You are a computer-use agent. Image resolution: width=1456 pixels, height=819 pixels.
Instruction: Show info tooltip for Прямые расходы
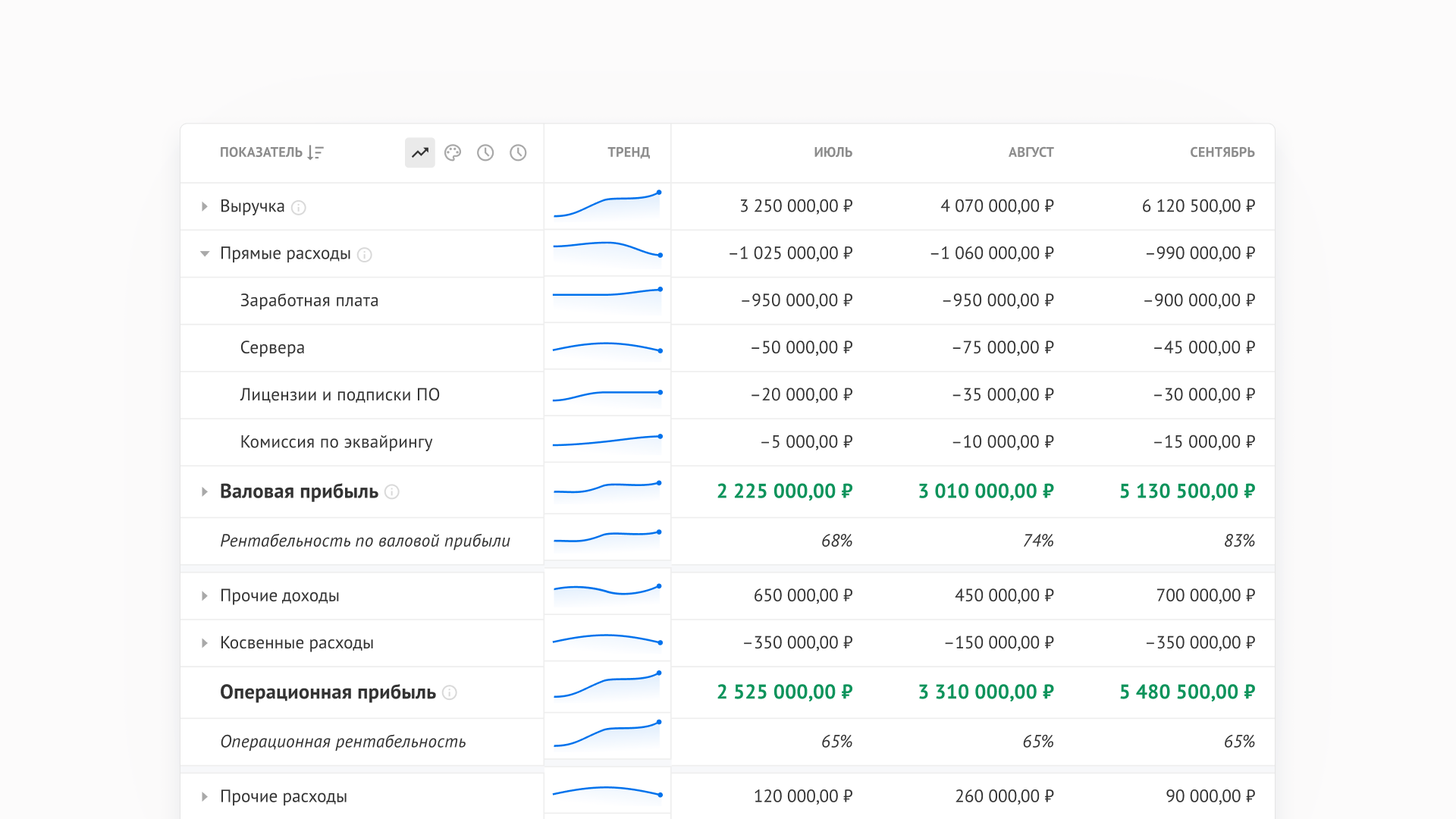tap(365, 254)
